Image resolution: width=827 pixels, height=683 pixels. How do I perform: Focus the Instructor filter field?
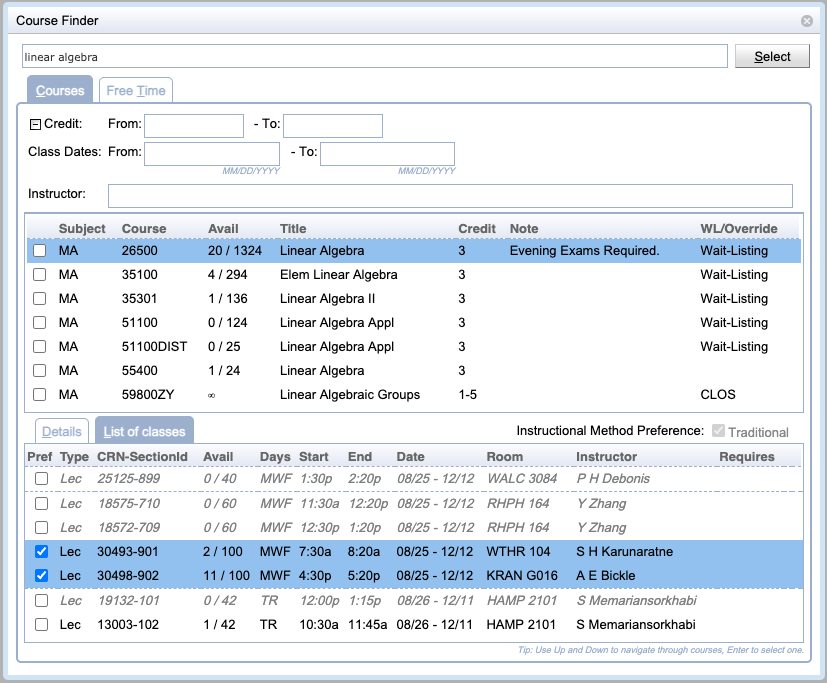(450, 195)
